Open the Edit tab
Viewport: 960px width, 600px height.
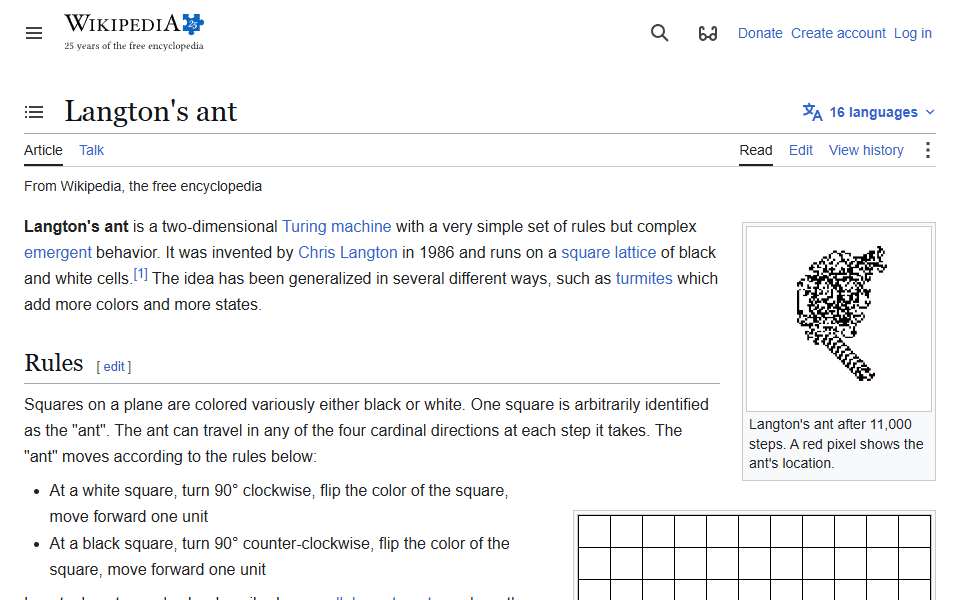(x=800, y=151)
